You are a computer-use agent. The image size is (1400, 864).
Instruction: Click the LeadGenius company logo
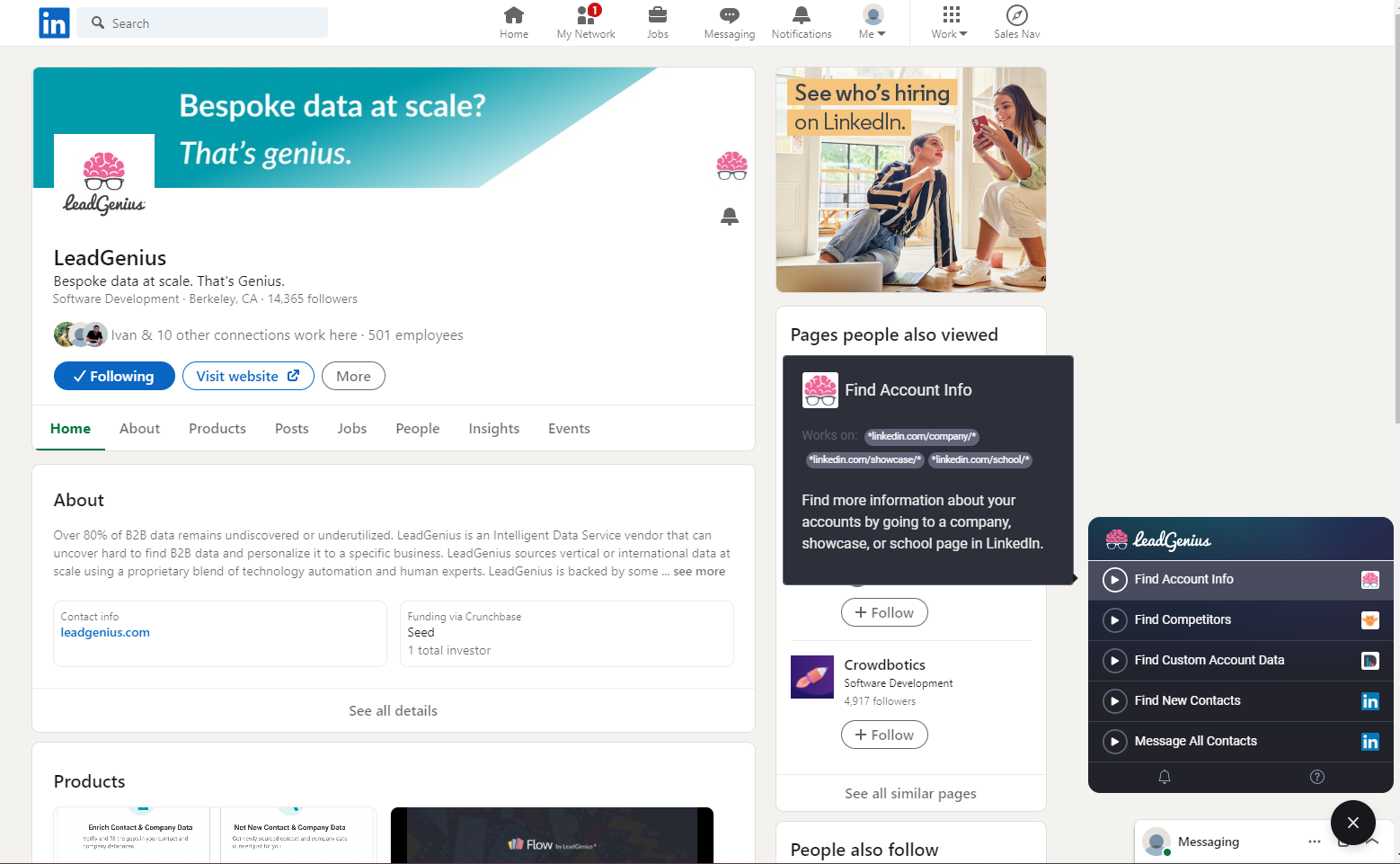104,183
